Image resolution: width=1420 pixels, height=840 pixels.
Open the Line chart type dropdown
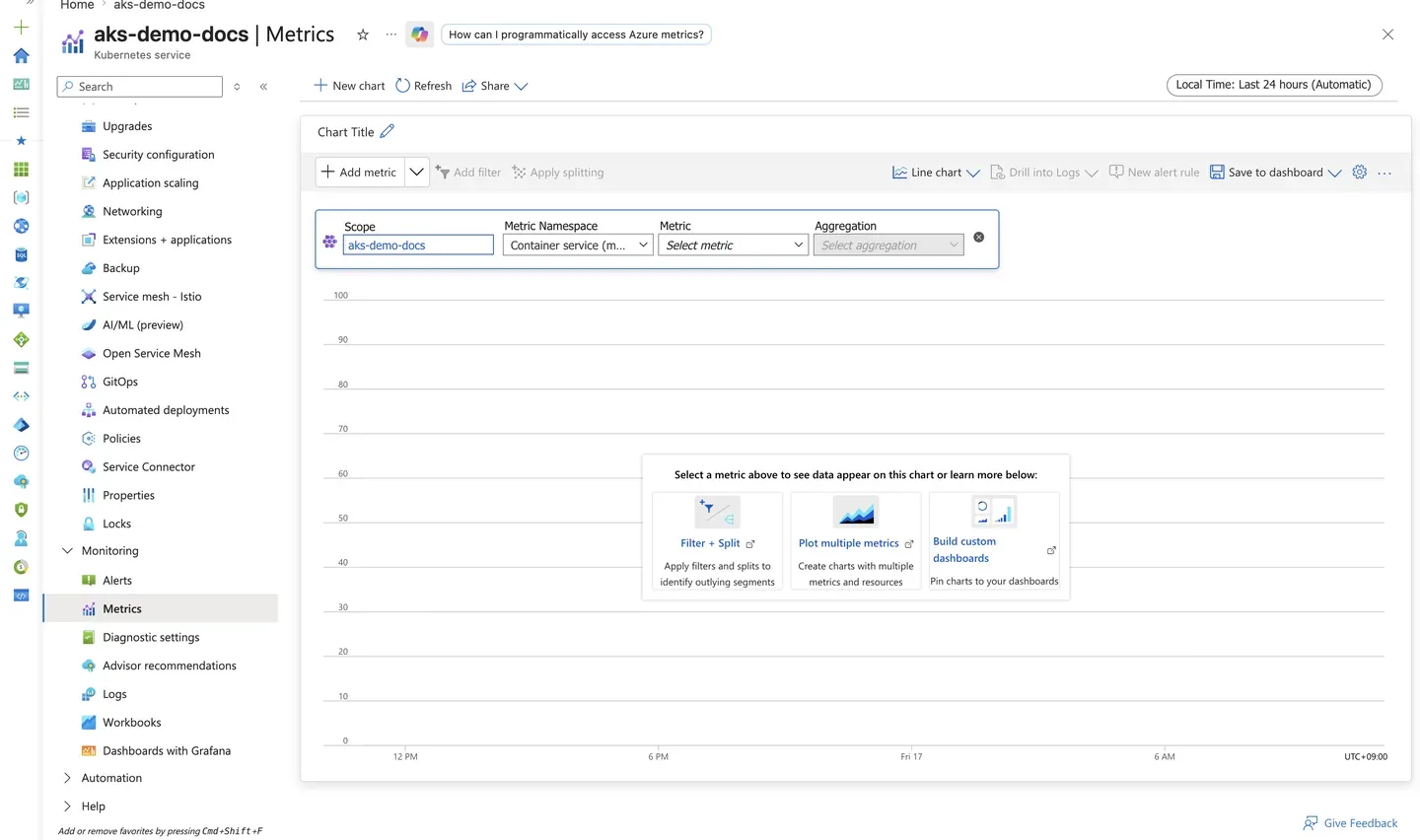(936, 173)
